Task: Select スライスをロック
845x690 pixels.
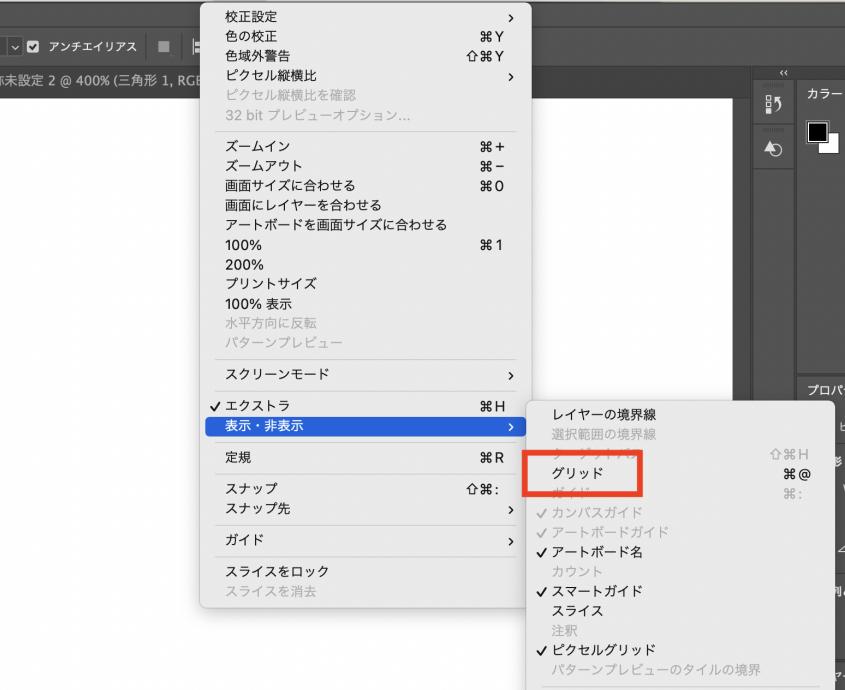Action: [x=365, y=571]
